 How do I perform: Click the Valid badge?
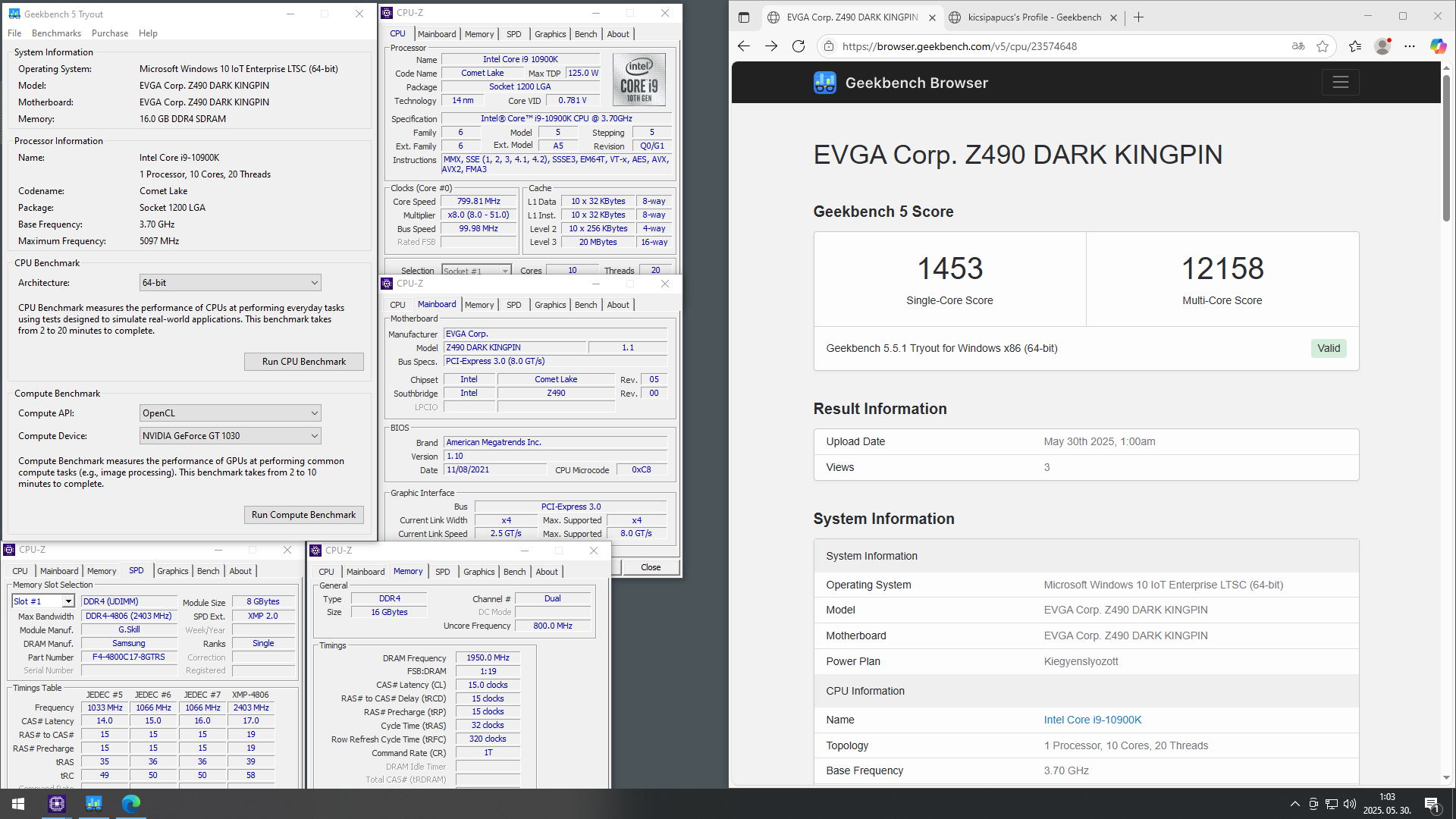1329,348
